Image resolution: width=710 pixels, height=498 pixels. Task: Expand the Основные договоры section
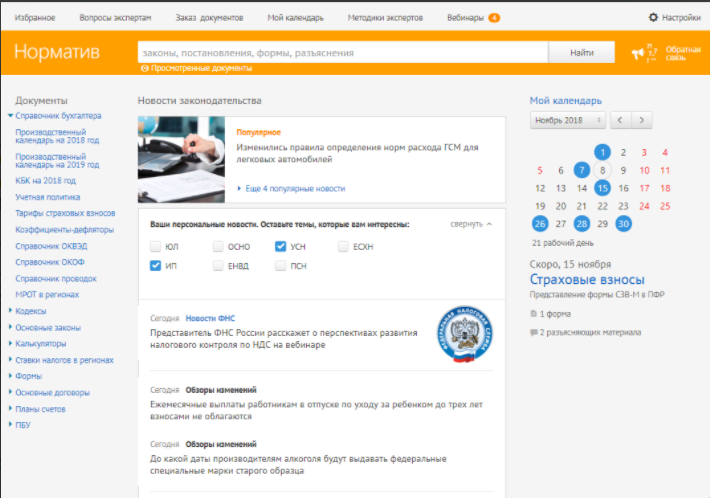pyautogui.click(x=10, y=392)
